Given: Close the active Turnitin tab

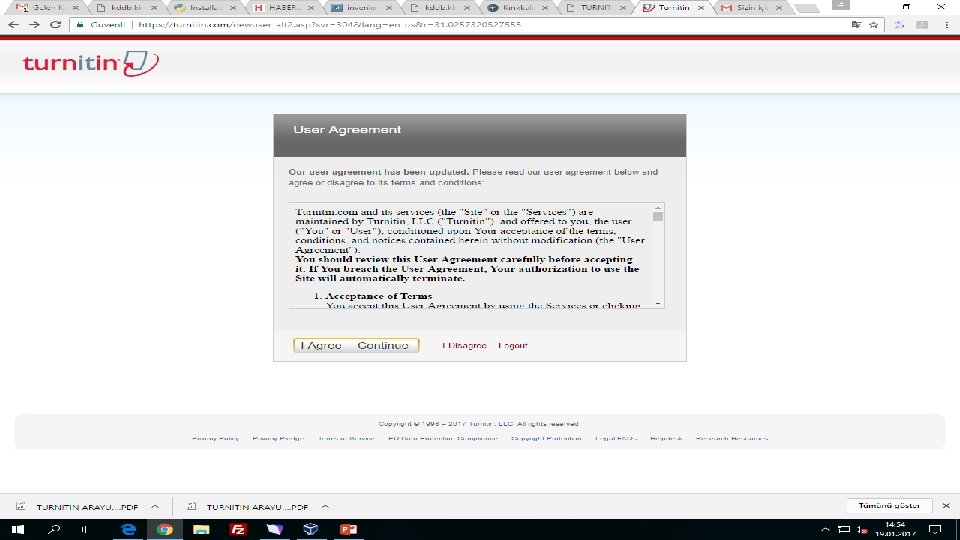Looking at the screenshot, I should point(700,7).
